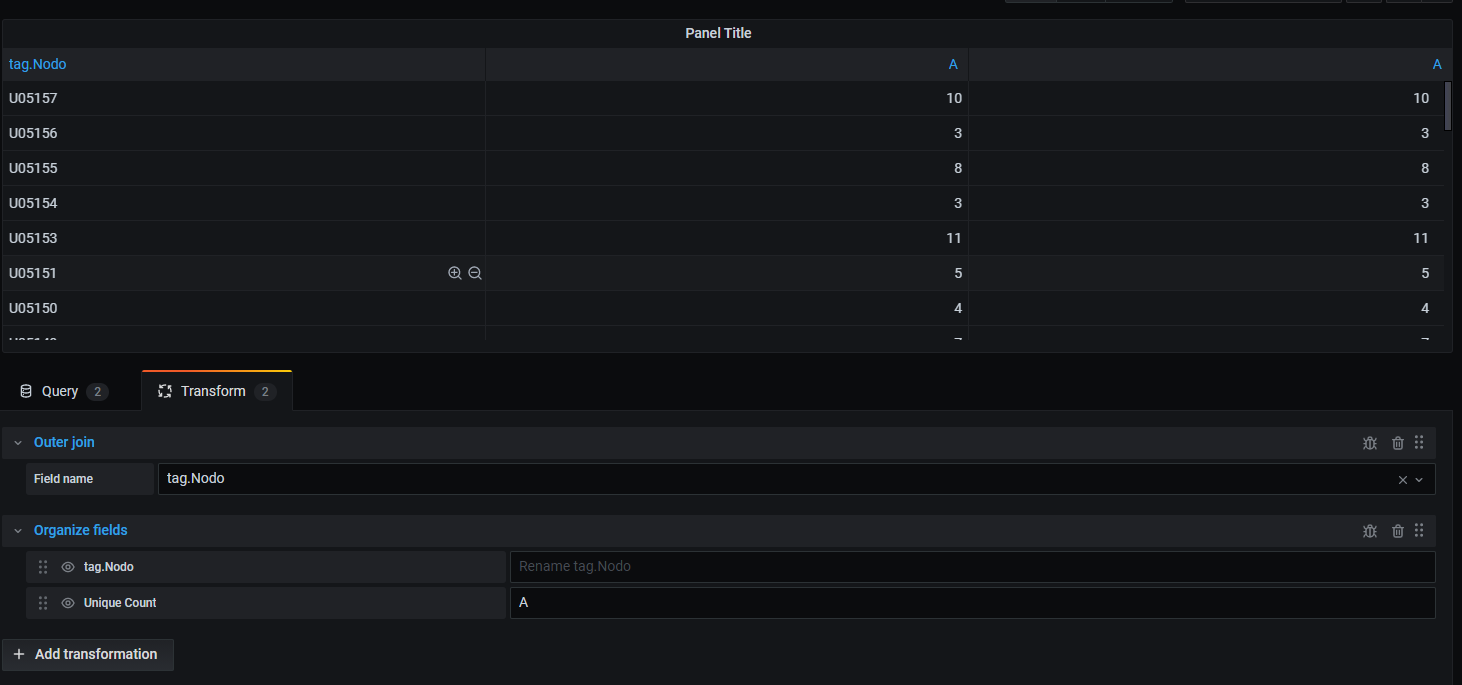The image size is (1462, 685).
Task: Select cell U05157
Action: (244, 98)
